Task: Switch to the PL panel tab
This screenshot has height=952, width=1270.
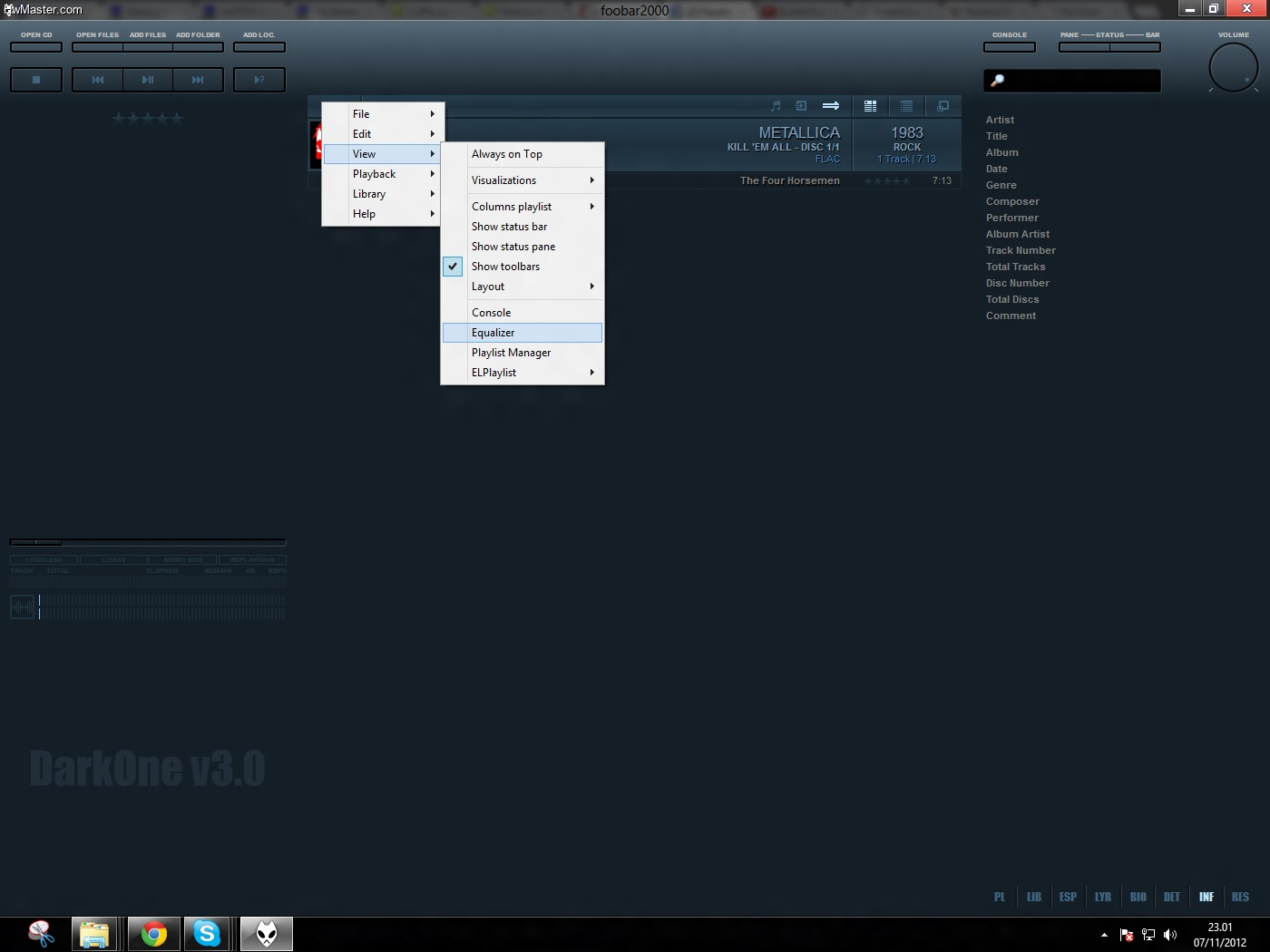Action: click(1000, 897)
